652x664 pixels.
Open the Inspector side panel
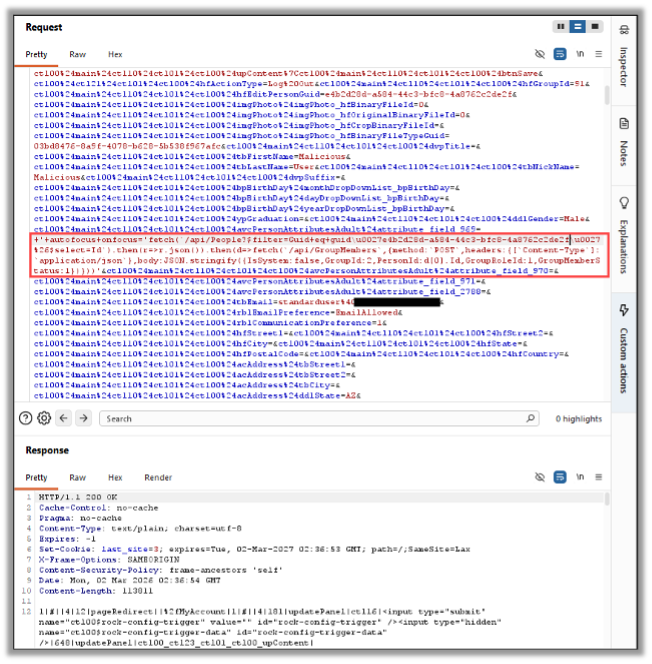click(x=624, y=58)
